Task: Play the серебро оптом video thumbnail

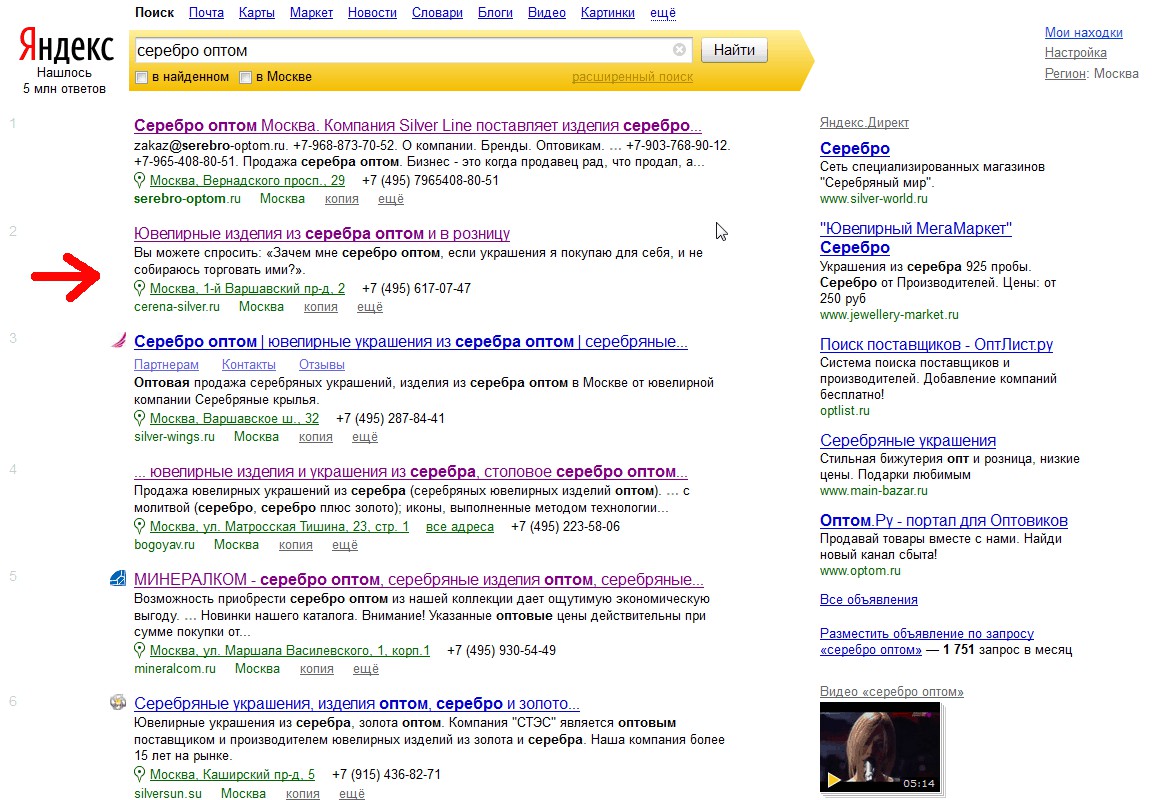Action: click(x=880, y=746)
